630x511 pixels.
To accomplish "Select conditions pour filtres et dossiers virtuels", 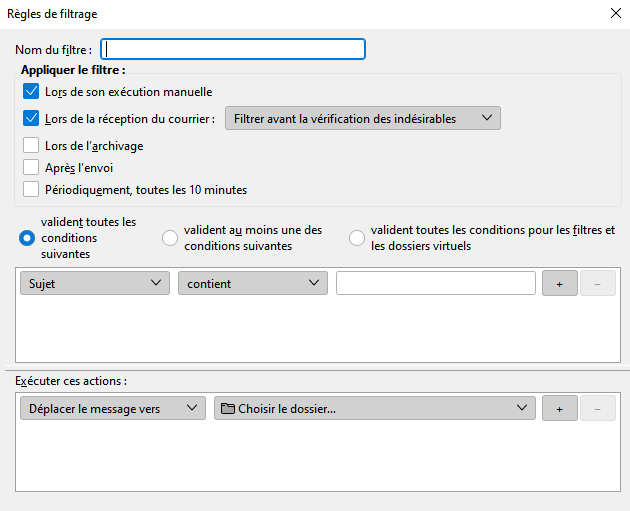I will click(357, 238).
